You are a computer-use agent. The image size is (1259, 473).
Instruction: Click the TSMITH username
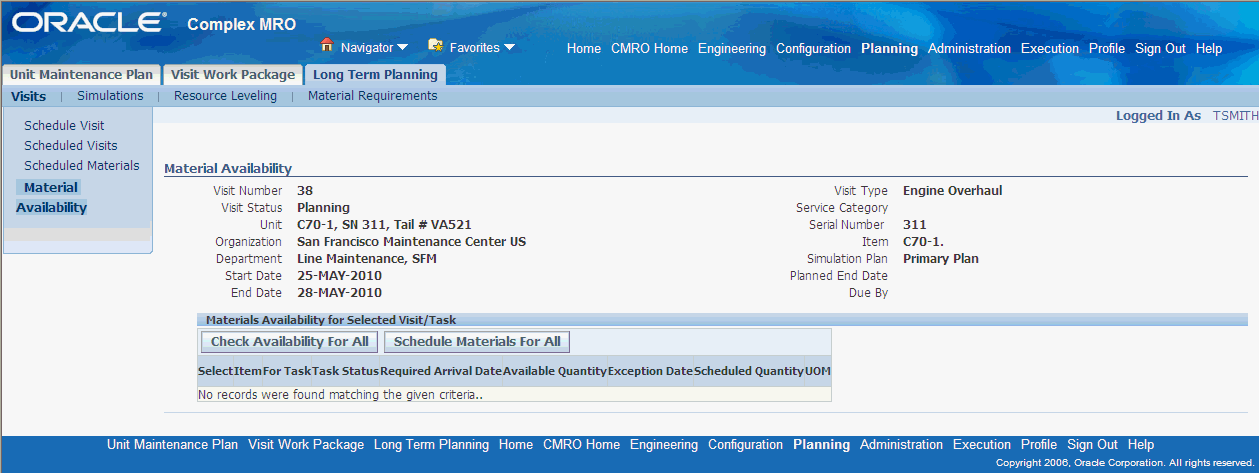point(1236,116)
